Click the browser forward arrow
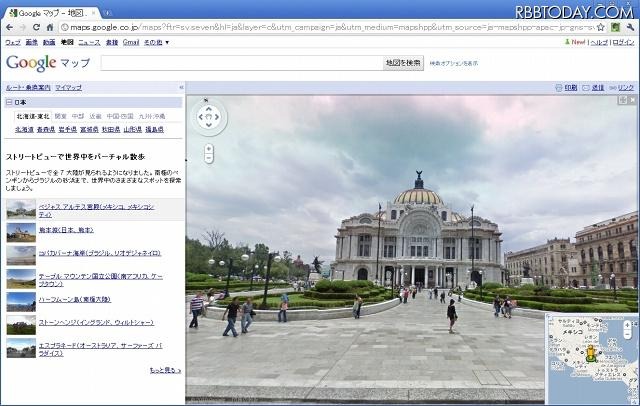This screenshot has height=406, width=640. (x=23, y=27)
